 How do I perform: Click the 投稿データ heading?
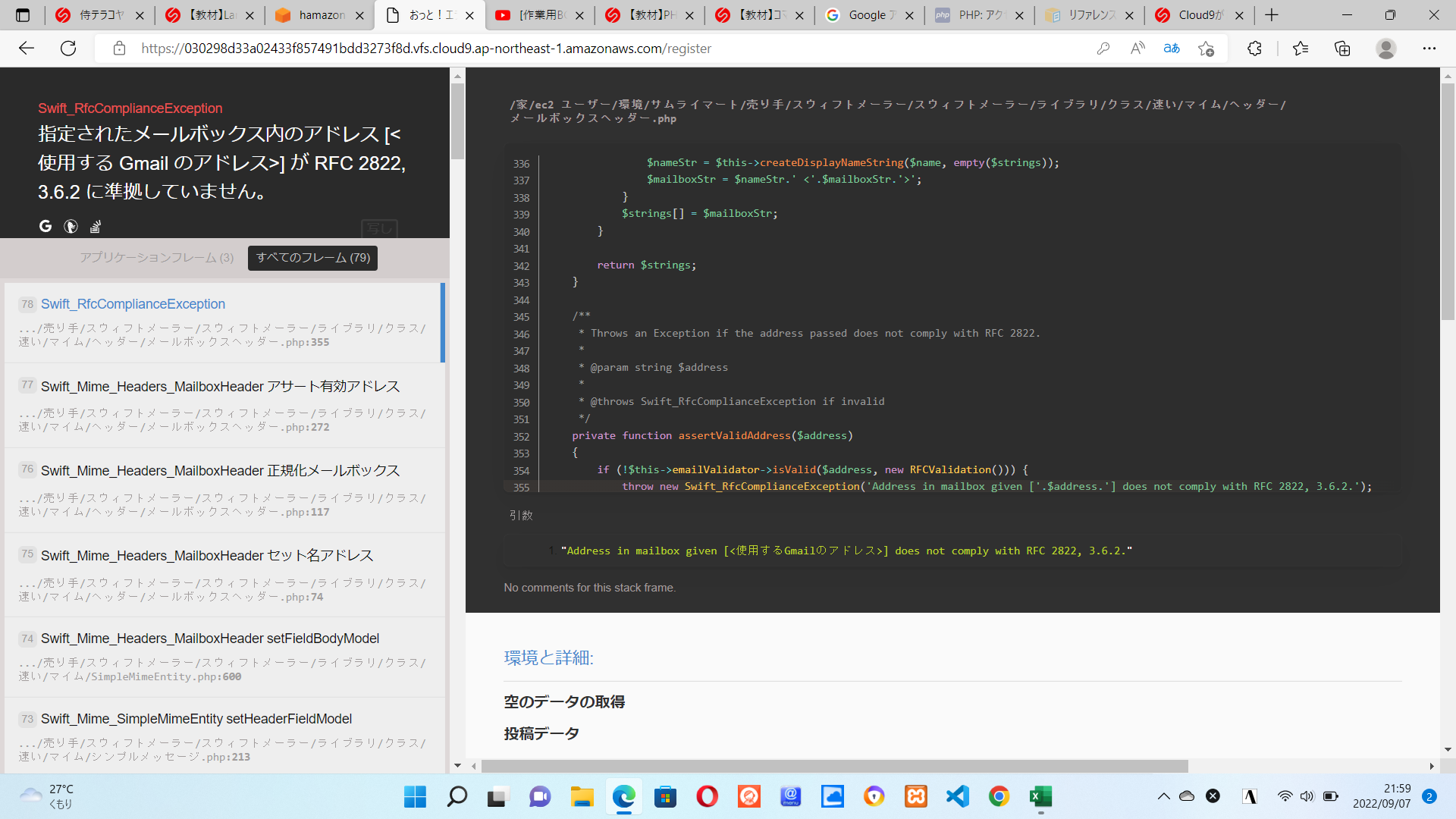[x=541, y=733]
